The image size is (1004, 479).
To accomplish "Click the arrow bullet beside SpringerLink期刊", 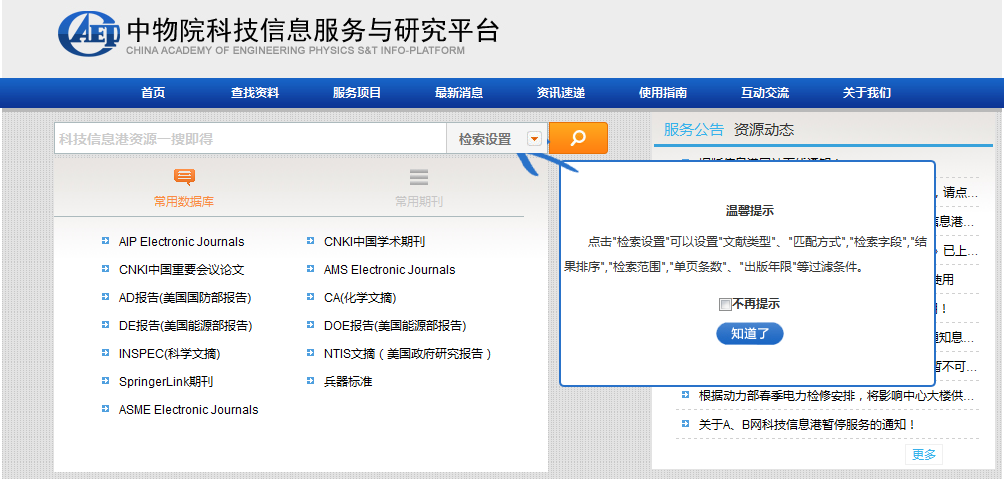I will click(105, 381).
